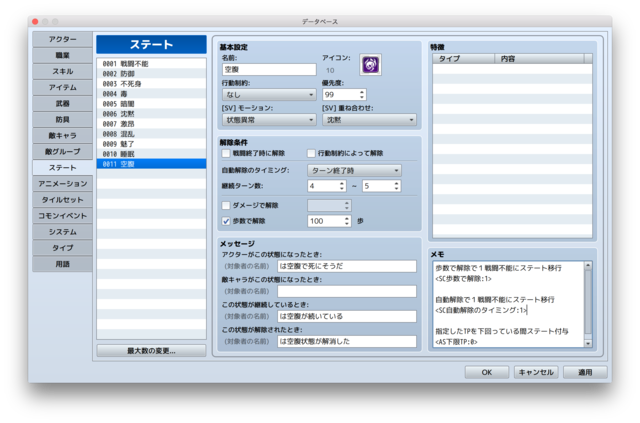Switch to コモンイベント tab
The width and height of the screenshot is (640, 423).
click(x=62, y=216)
